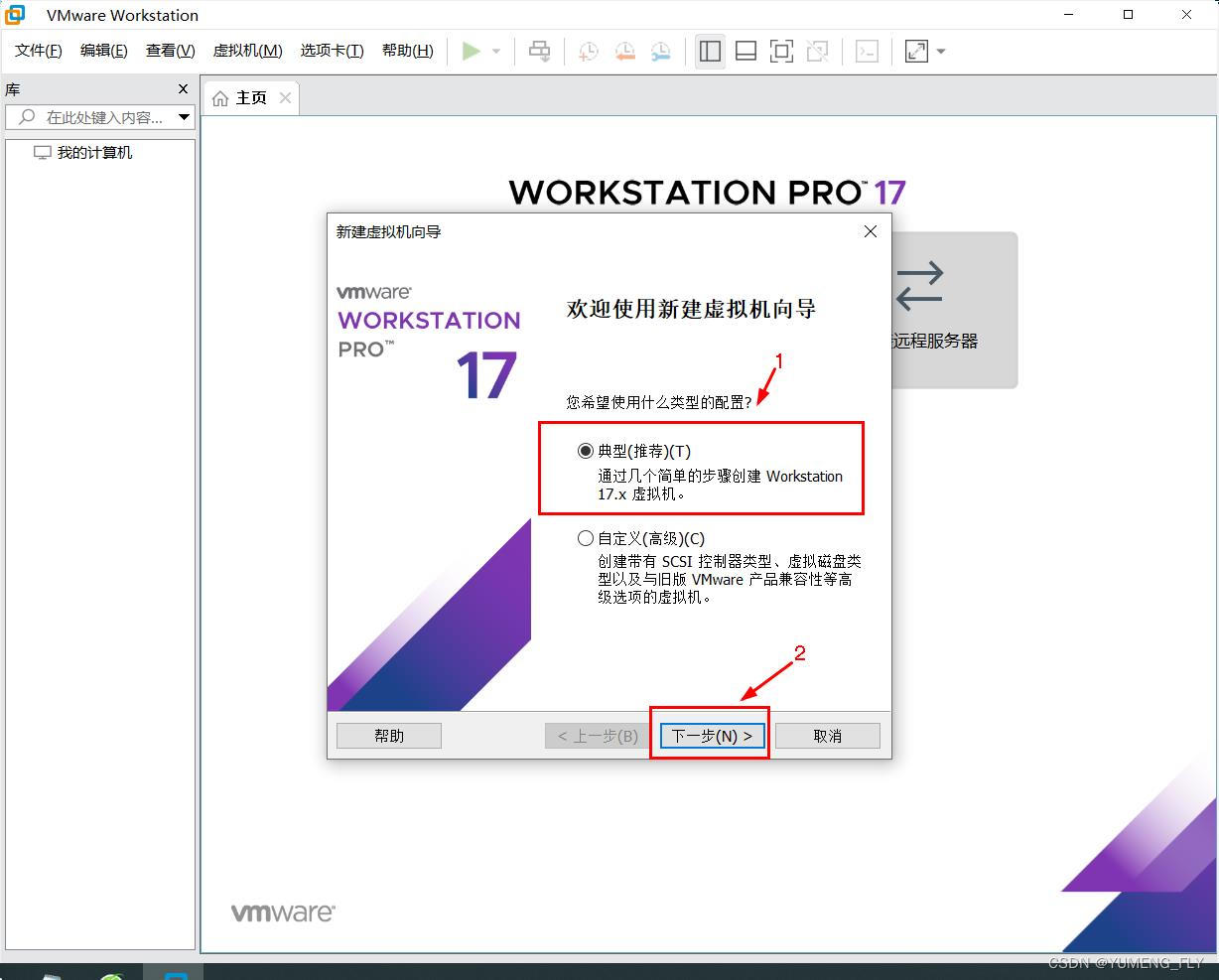Switch to the 主页 tab

(x=250, y=97)
